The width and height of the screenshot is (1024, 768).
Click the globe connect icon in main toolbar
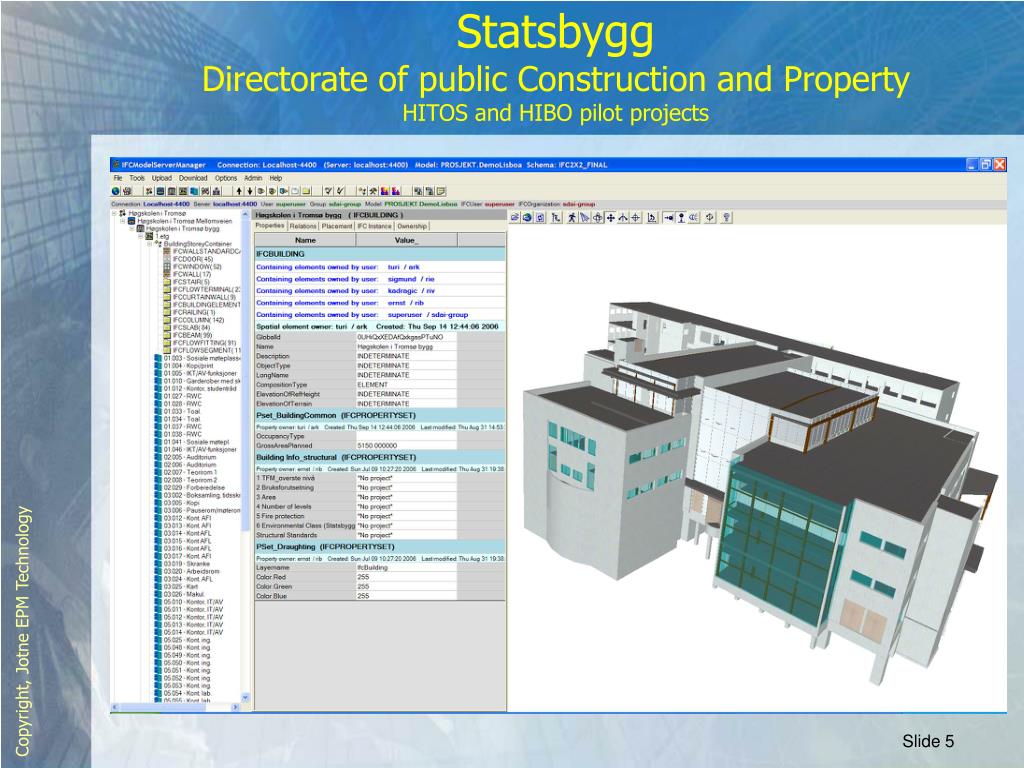[x=116, y=191]
